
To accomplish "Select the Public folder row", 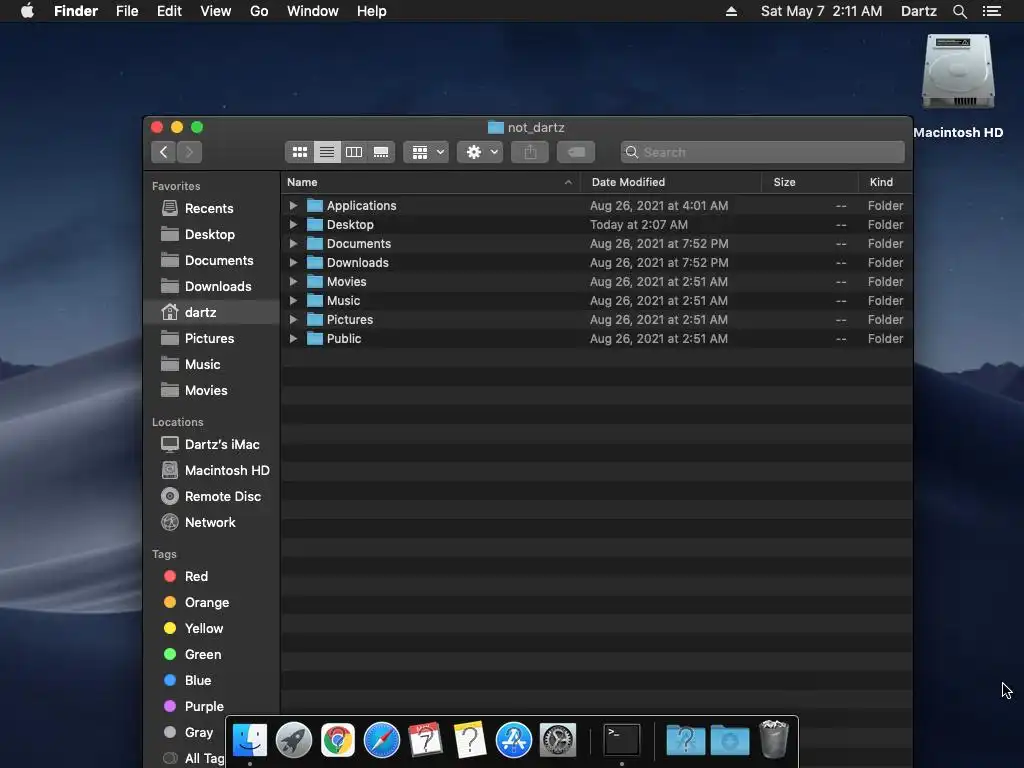I will [x=597, y=338].
